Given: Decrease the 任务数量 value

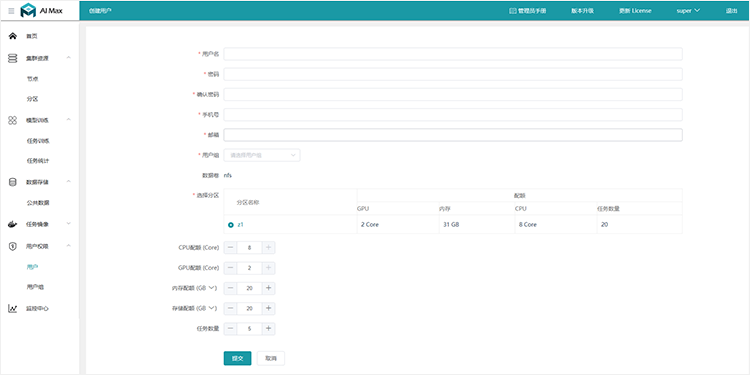Looking at the screenshot, I should (x=231, y=329).
